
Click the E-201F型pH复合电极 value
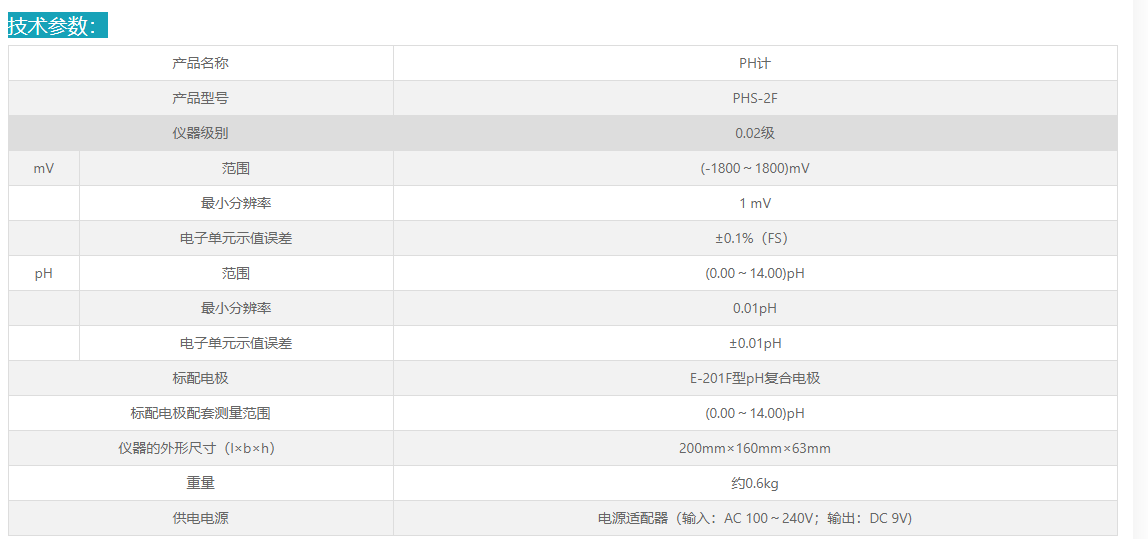[754, 378]
